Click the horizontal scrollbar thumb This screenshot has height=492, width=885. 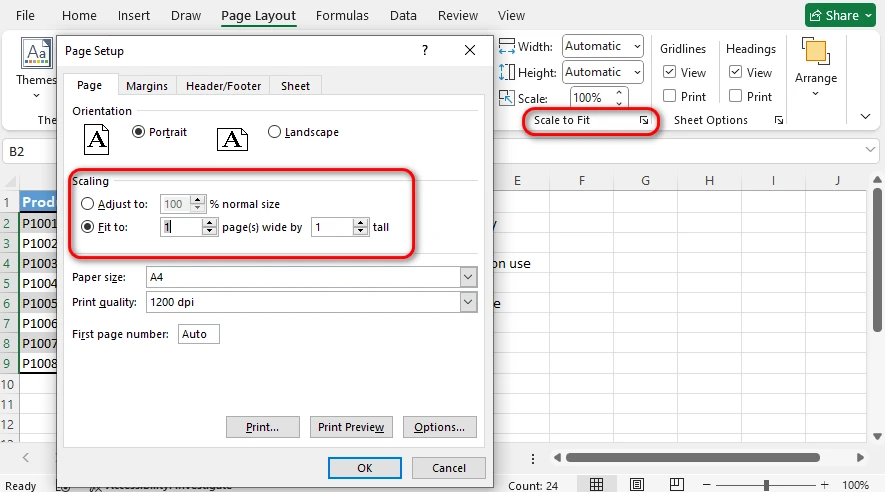(x=693, y=458)
